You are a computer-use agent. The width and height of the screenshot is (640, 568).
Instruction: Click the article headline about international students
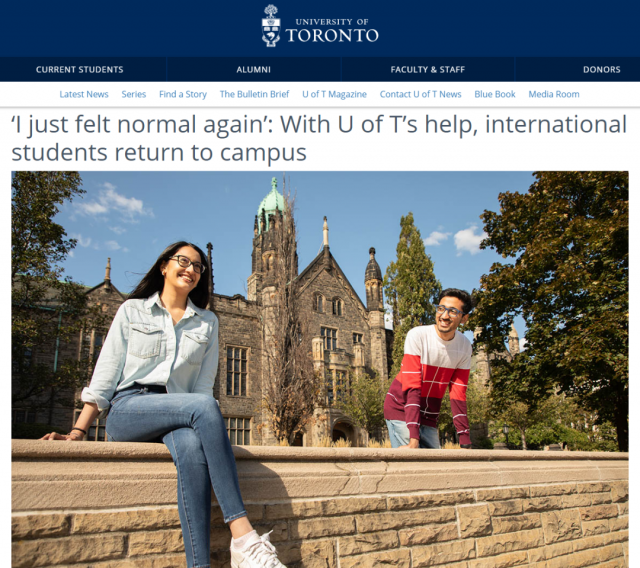319,138
